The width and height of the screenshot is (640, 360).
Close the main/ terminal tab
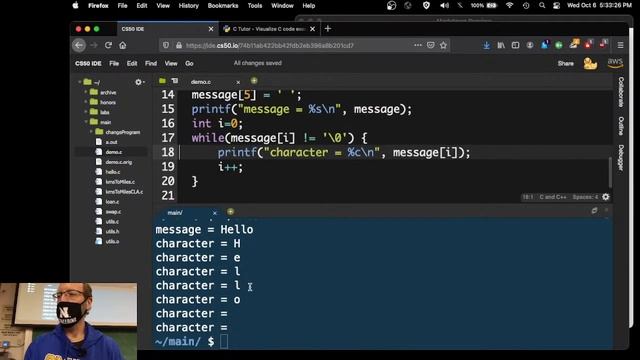[x=215, y=213]
